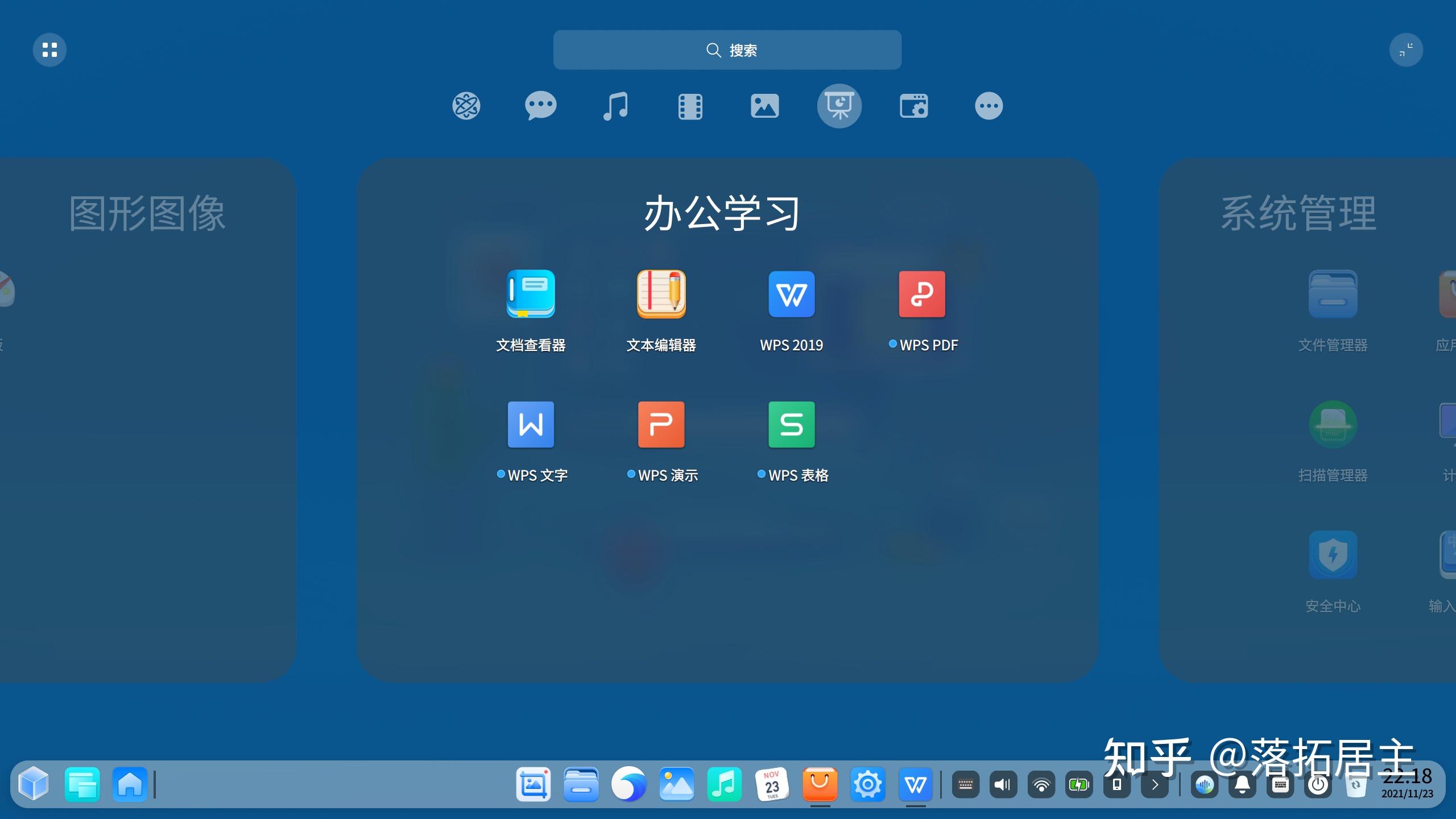Launch the browser from the dock
The height and width of the screenshot is (819, 1456).
[x=629, y=784]
